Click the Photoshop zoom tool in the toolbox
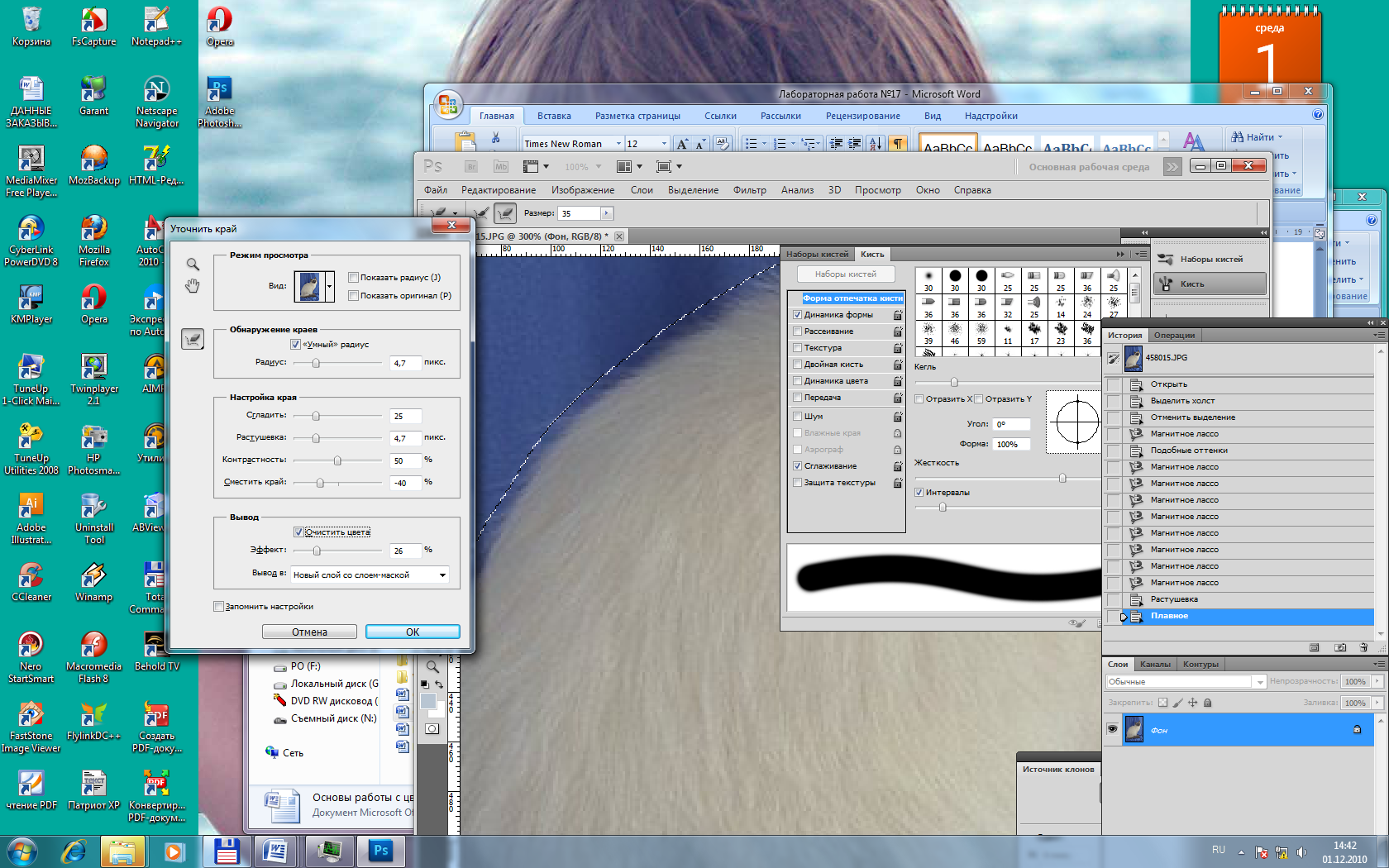The width and height of the screenshot is (1389, 868). (432, 665)
